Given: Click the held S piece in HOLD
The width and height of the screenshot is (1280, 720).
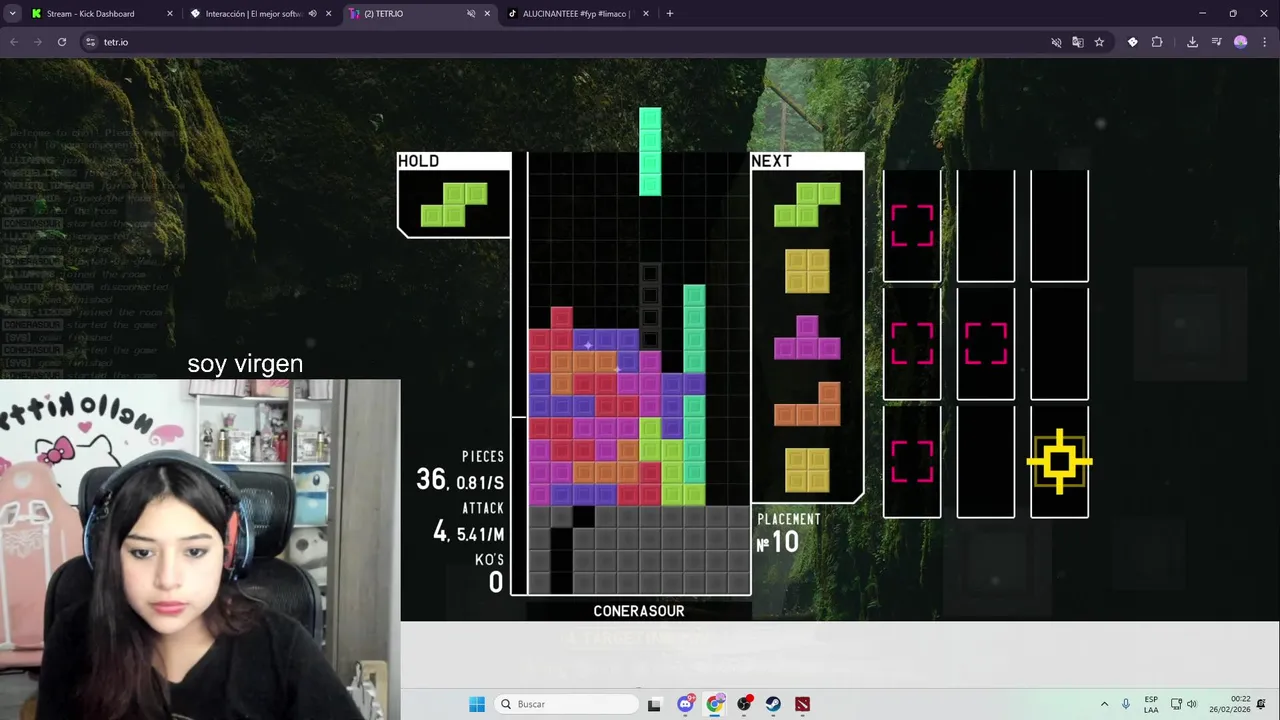Looking at the screenshot, I should tap(454, 204).
